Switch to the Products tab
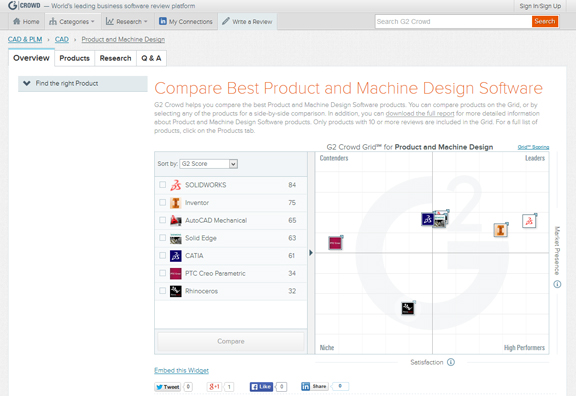 click(75, 58)
